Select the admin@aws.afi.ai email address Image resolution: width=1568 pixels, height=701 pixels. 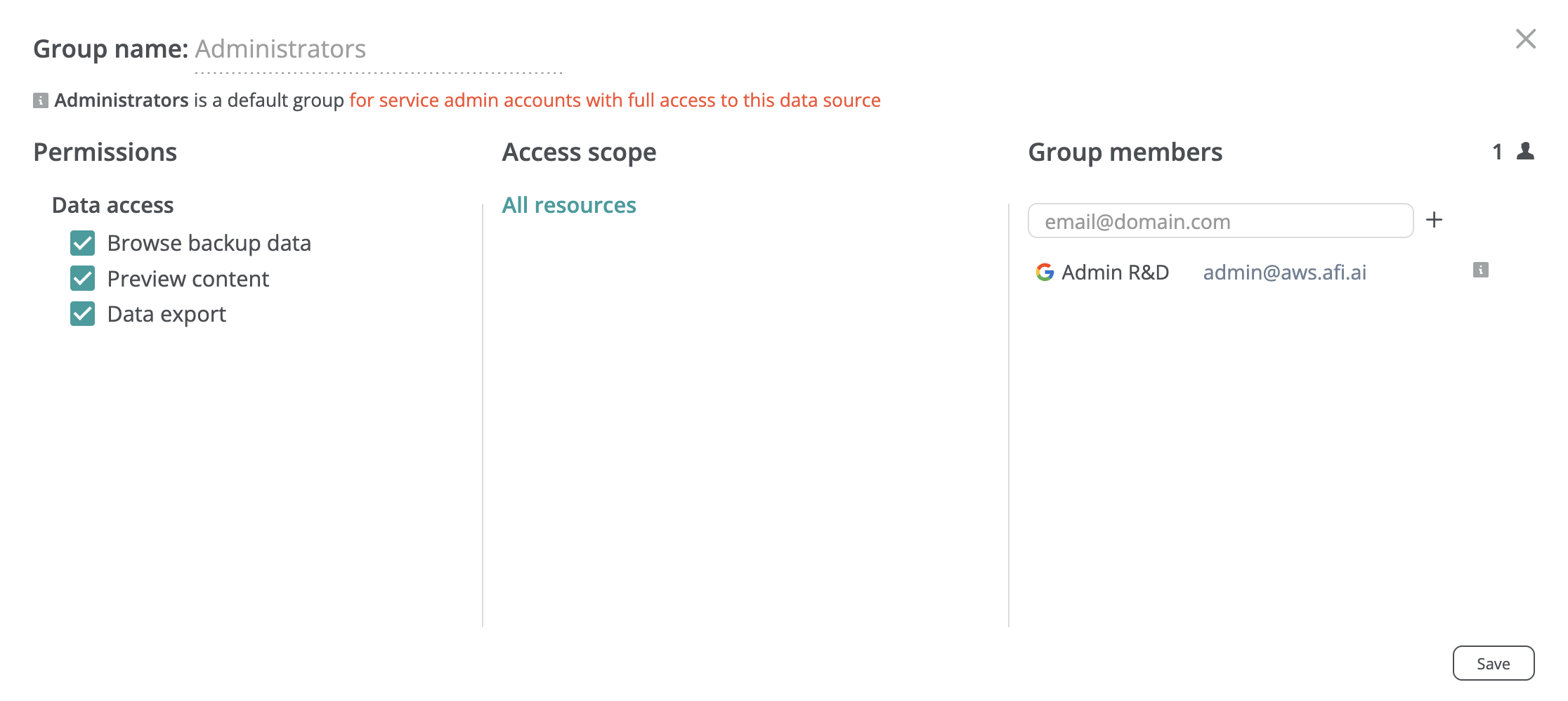(1284, 273)
